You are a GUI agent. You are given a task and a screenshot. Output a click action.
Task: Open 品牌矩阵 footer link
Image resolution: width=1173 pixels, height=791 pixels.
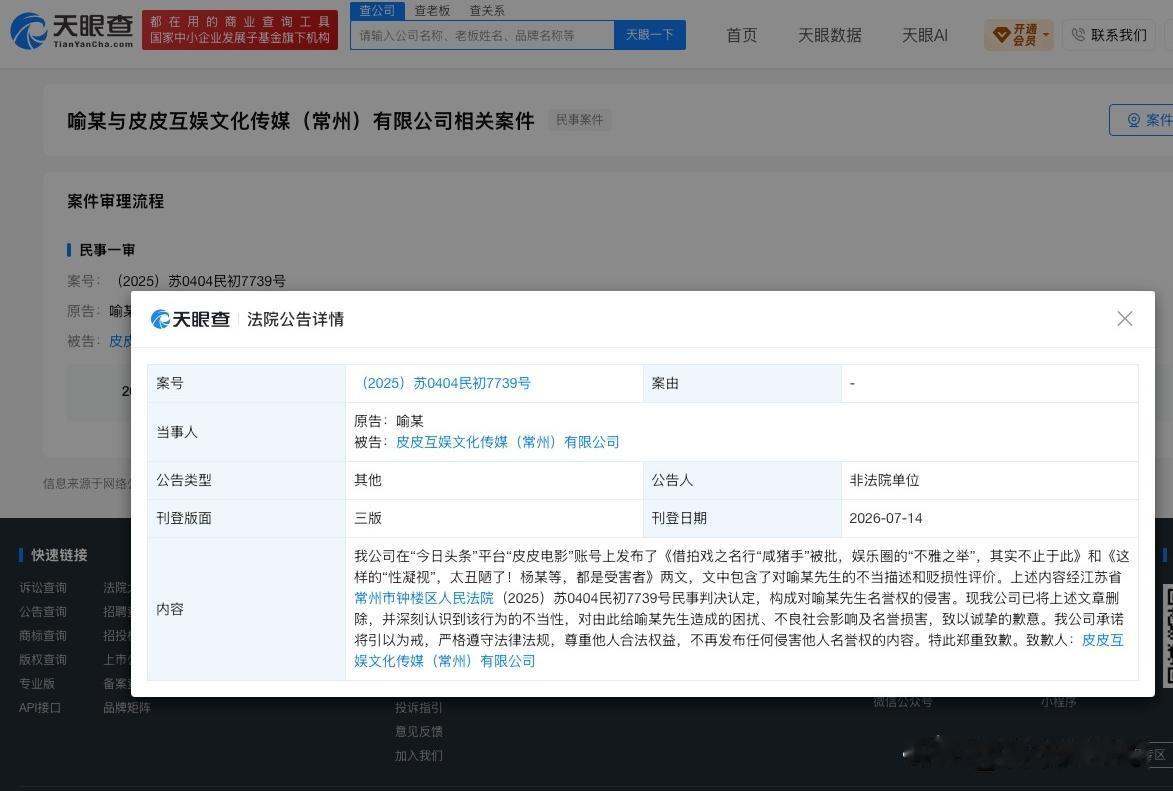126,707
